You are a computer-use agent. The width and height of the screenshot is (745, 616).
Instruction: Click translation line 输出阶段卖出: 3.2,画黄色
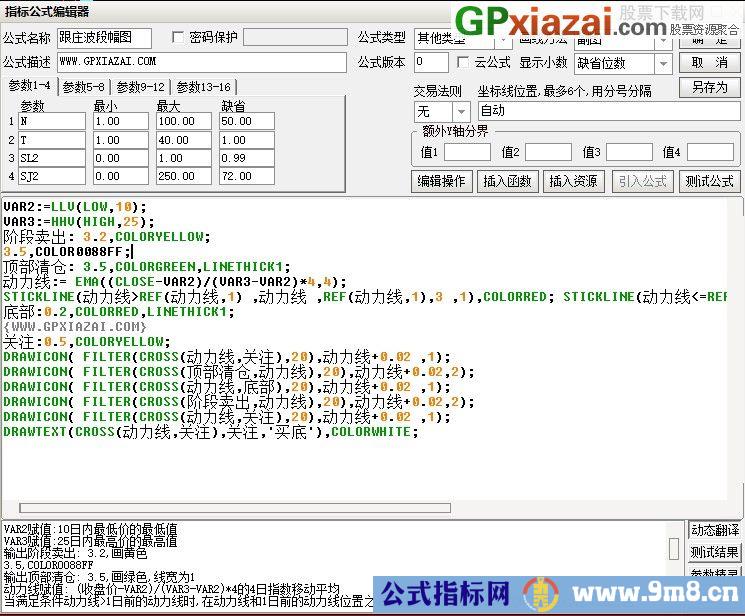point(75,553)
